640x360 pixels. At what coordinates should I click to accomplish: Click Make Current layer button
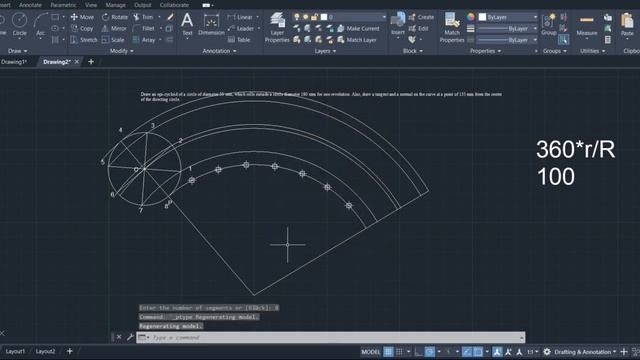pyautogui.click(x=358, y=29)
